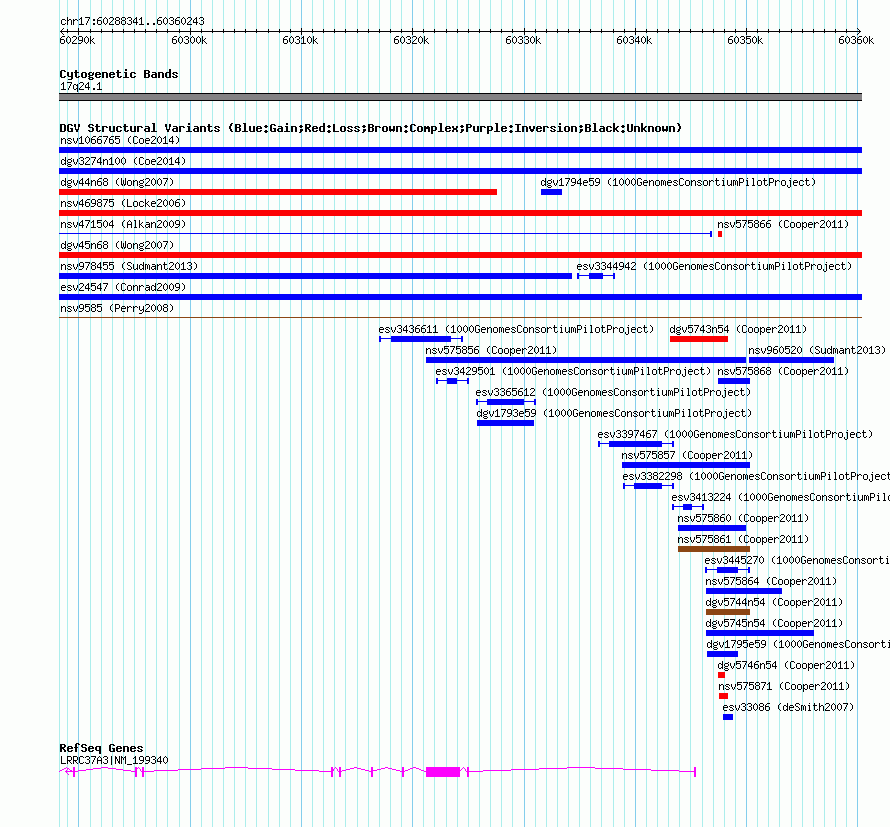The width and height of the screenshot is (890, 827).
Task: Select nsv978455 (Sudmant2013) label
Action: click(129, 266)
